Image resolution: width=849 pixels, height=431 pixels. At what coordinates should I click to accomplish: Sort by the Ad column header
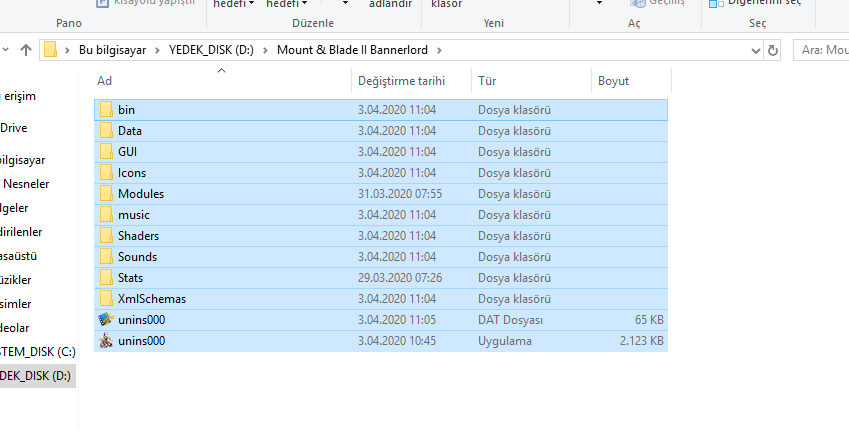[222, 81]
